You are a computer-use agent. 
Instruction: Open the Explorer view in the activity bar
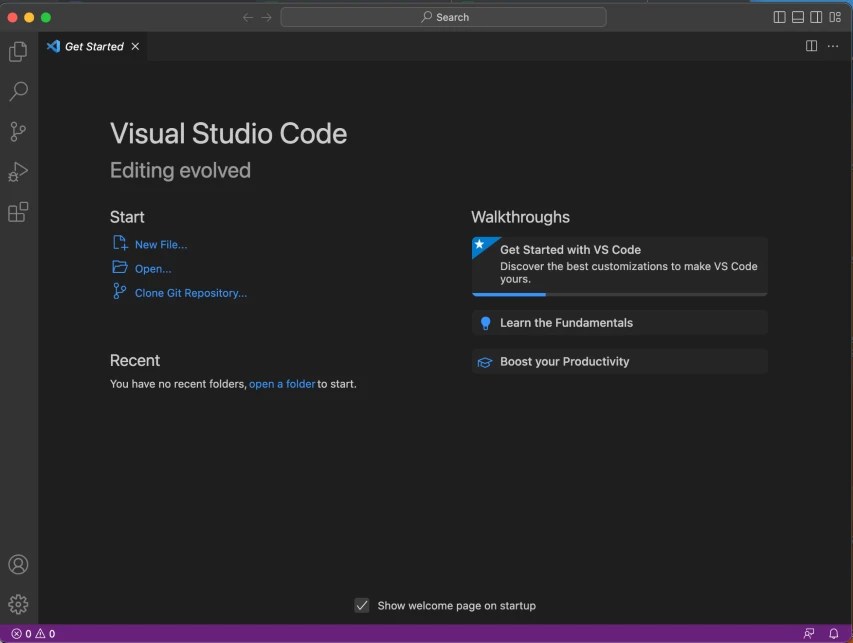point(18,51)
